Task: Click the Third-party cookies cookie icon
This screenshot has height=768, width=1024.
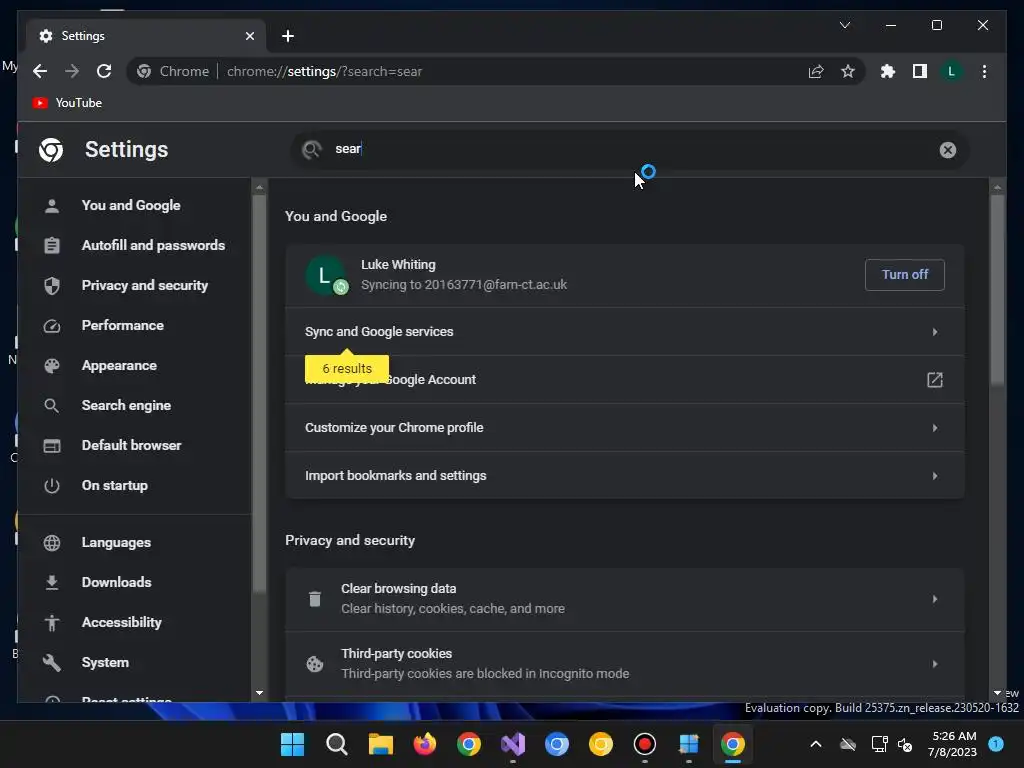Action: [x=315, y=664]
